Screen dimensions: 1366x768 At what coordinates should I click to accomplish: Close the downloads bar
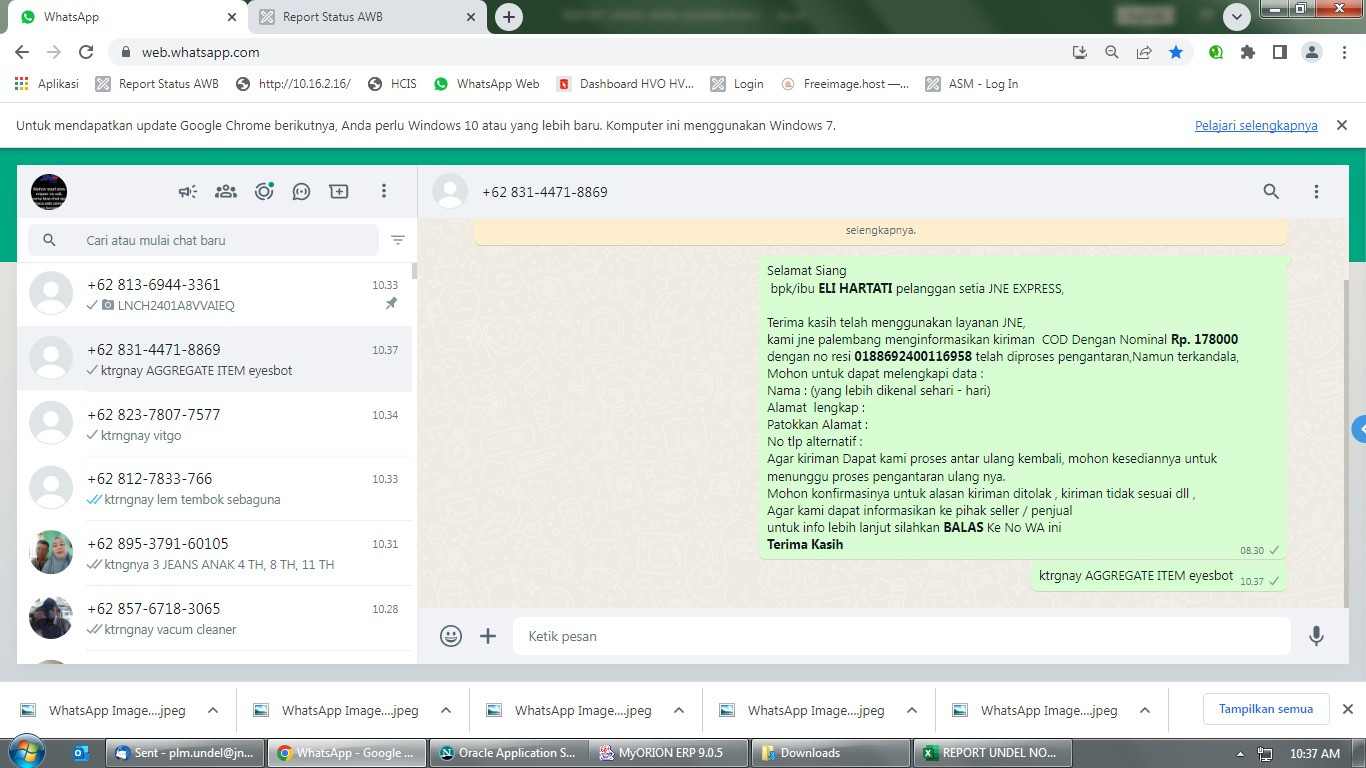(1347, 709)
